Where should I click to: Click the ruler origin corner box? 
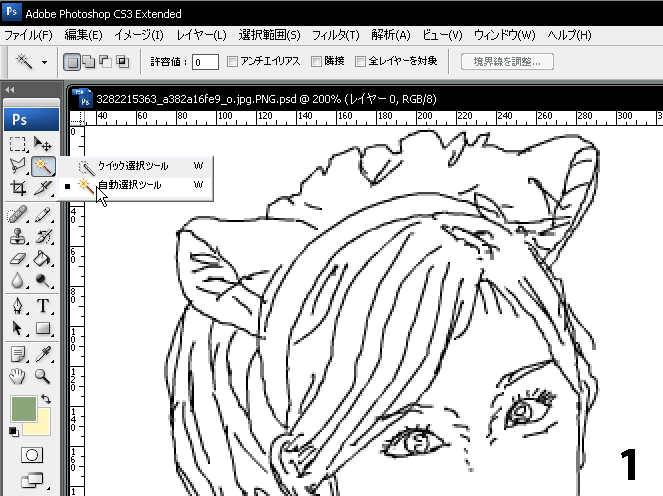pos(77,118)
